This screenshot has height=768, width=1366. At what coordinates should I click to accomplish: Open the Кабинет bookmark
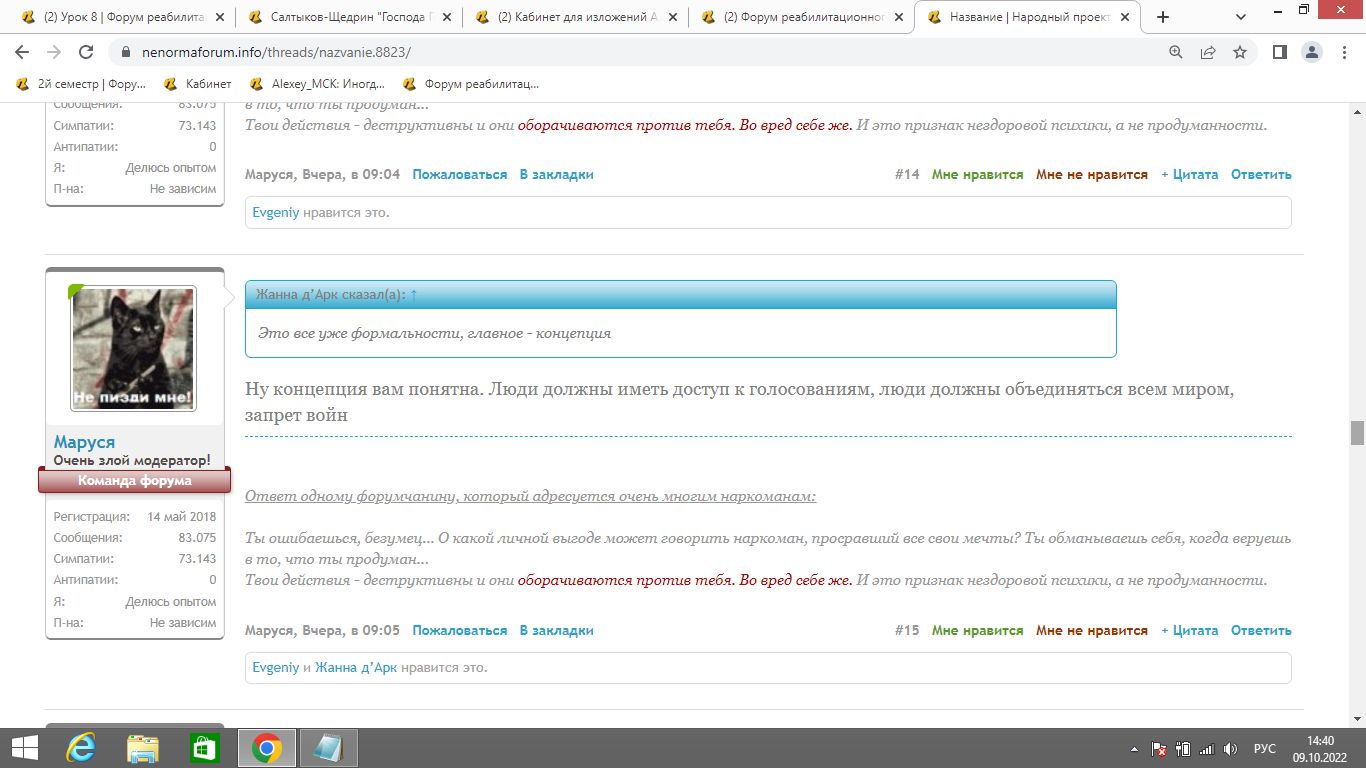(x=198, y=84)
